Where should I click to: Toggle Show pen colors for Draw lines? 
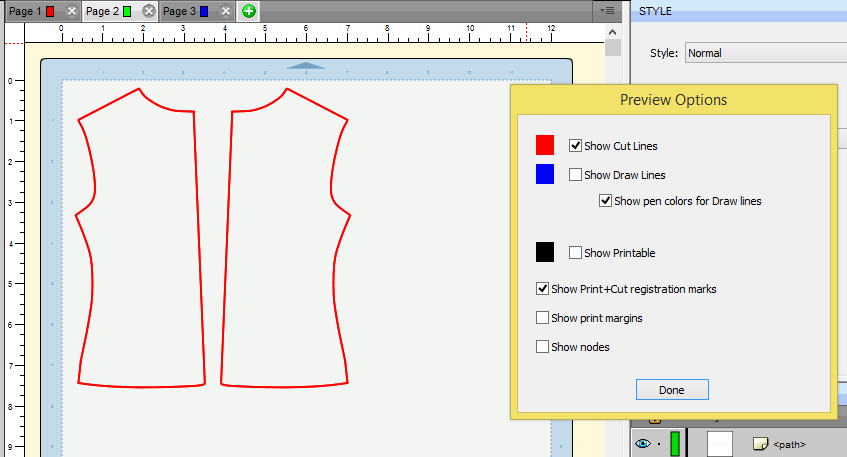pos(605,201)
